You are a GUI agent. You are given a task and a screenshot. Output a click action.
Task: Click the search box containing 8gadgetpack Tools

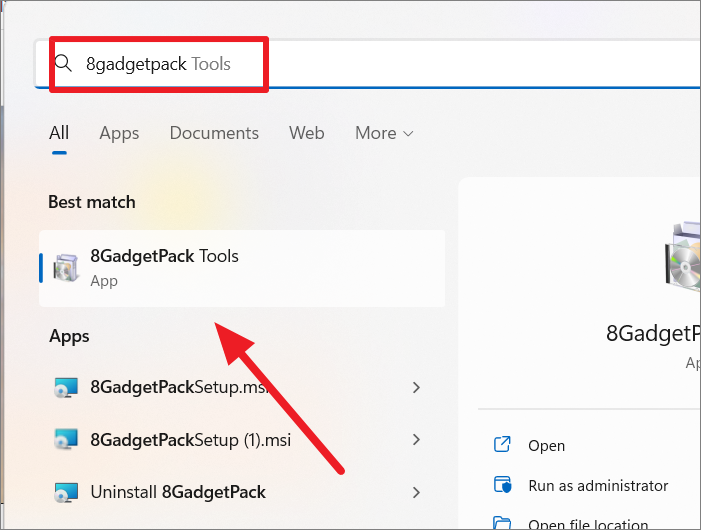coord(367,64)
